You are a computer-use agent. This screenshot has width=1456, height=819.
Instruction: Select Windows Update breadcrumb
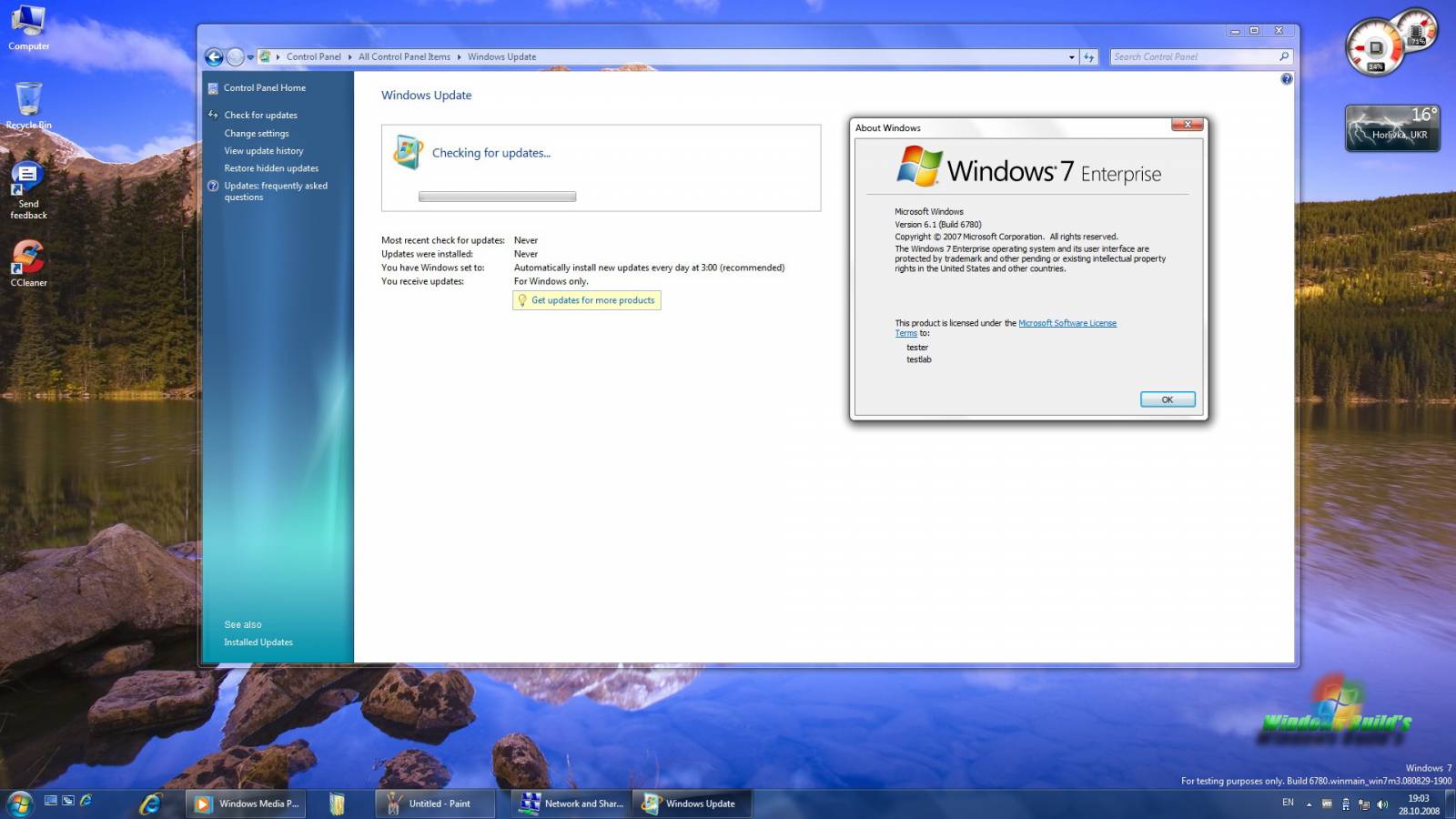[x=501, y=56]
